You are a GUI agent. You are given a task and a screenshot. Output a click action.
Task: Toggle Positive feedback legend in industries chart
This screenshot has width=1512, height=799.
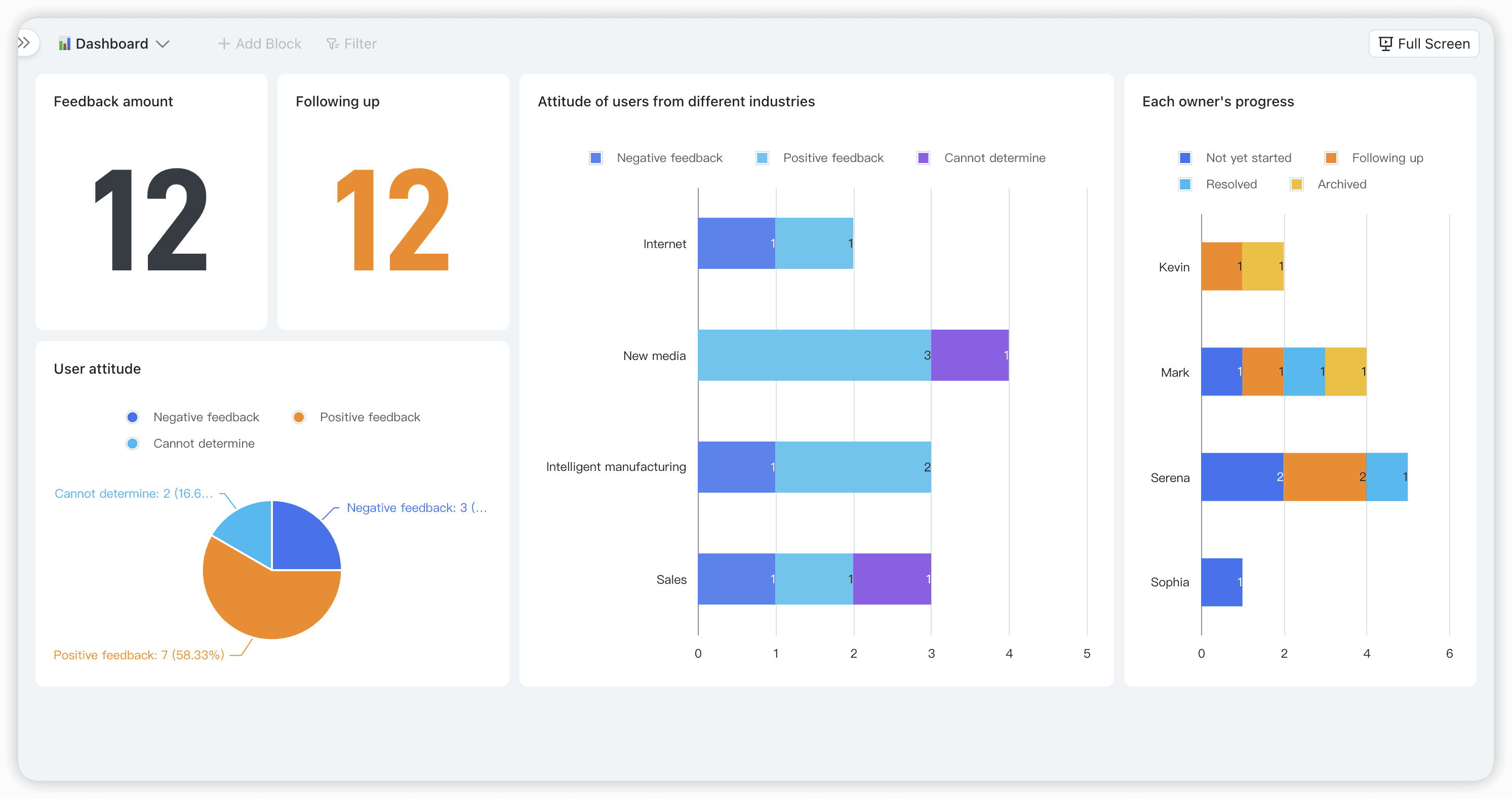pos(762,158)
